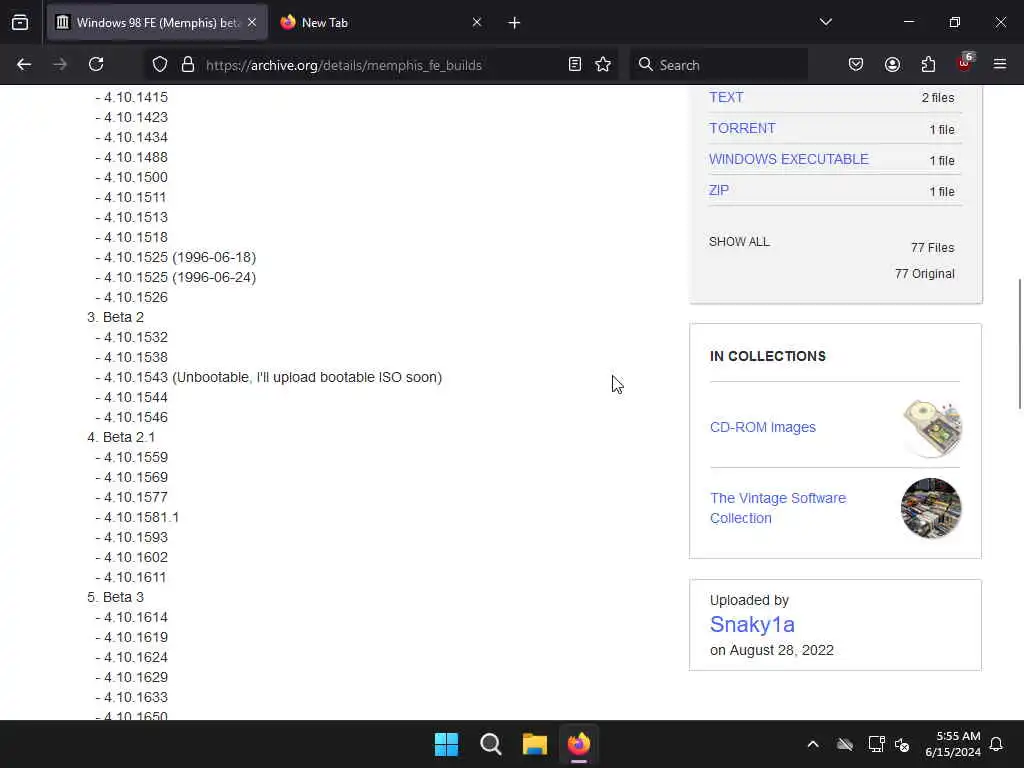Open the Firefox application menu
Image resolution: width=1024 pixels, height=768 pixels.
point(1000,64)
